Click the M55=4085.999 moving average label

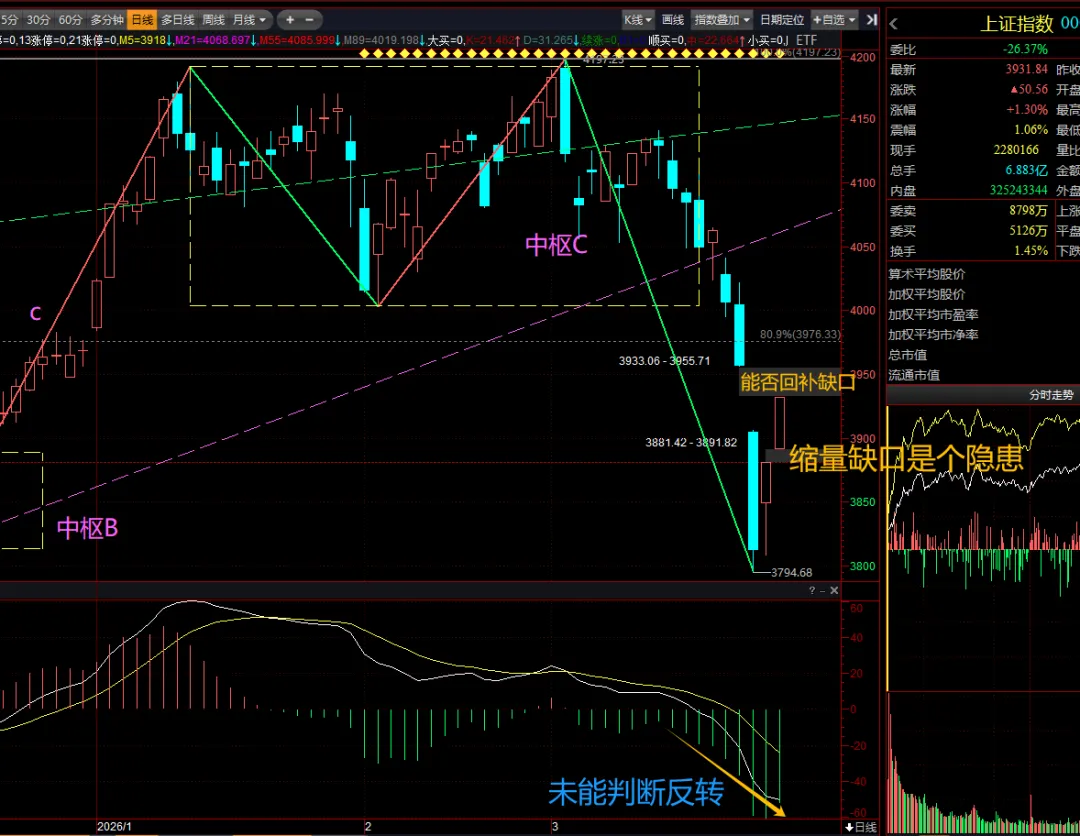tap(298, 41)
